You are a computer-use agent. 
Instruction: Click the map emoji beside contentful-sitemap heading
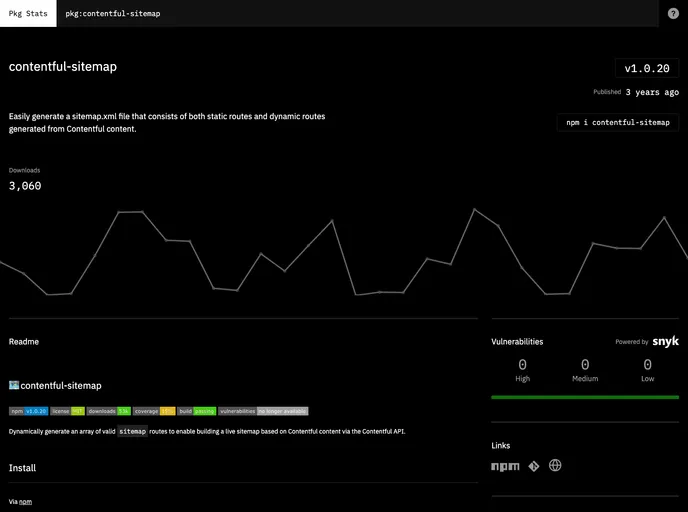pos(14,385)
